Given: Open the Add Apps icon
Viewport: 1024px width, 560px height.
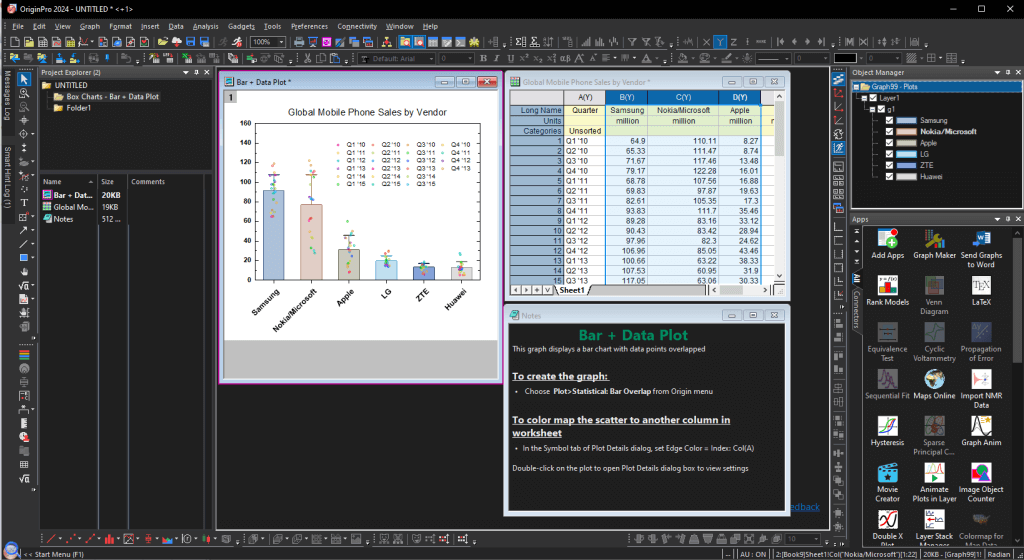Looking at the screenshot, I should tap(888, 245).
